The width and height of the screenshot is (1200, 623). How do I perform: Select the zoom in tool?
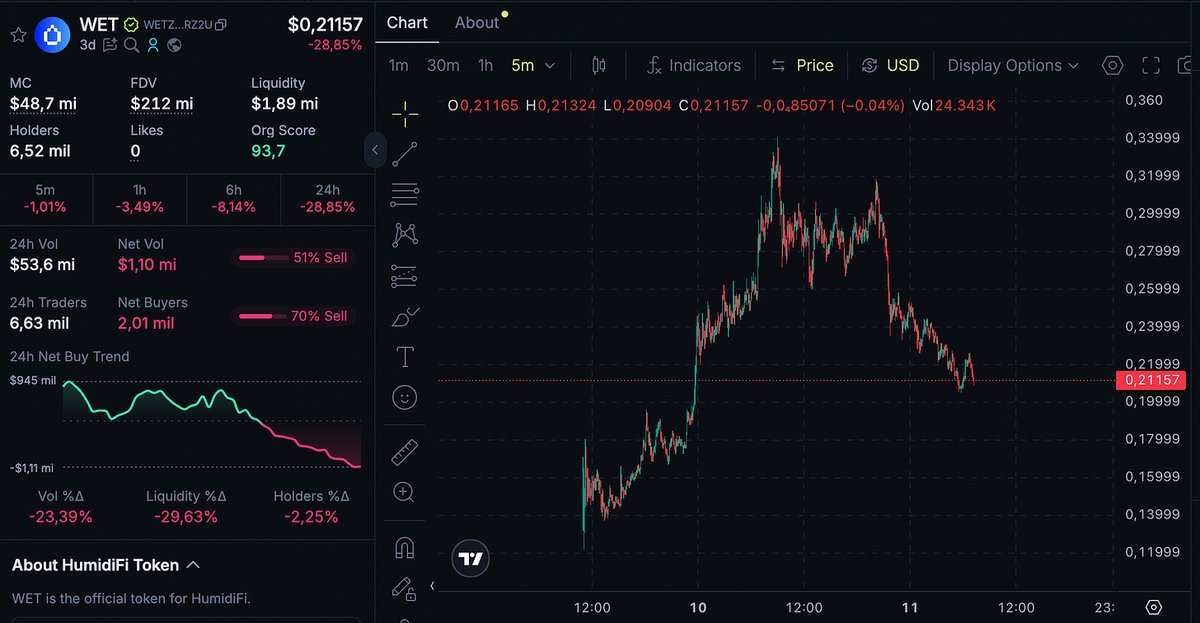pyautogui.click(x=405, y=492)
